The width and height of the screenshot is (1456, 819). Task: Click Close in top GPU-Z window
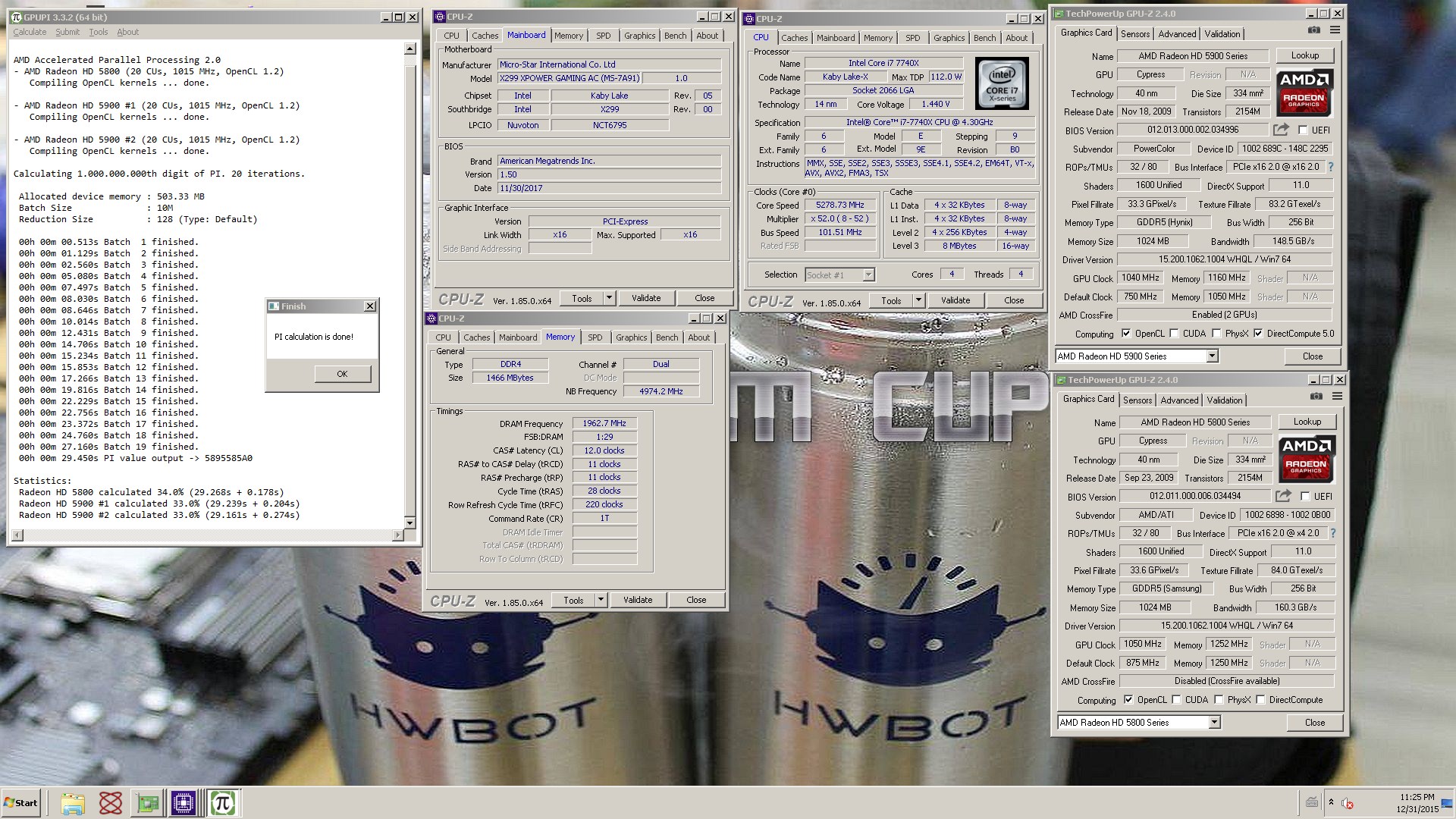(1313, 356)
